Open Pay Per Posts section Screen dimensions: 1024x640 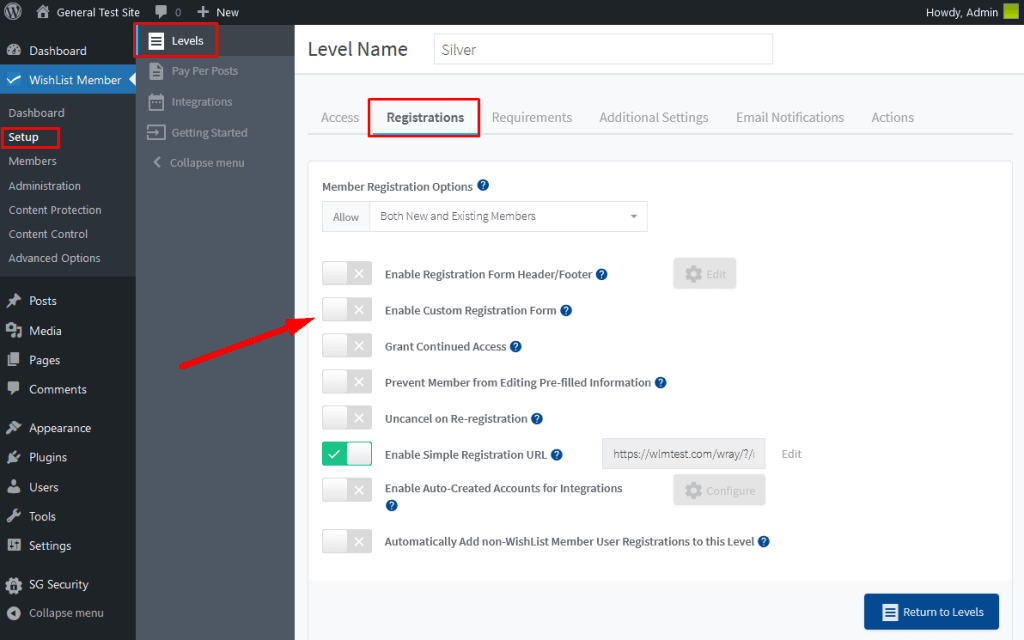click(204, 71)
